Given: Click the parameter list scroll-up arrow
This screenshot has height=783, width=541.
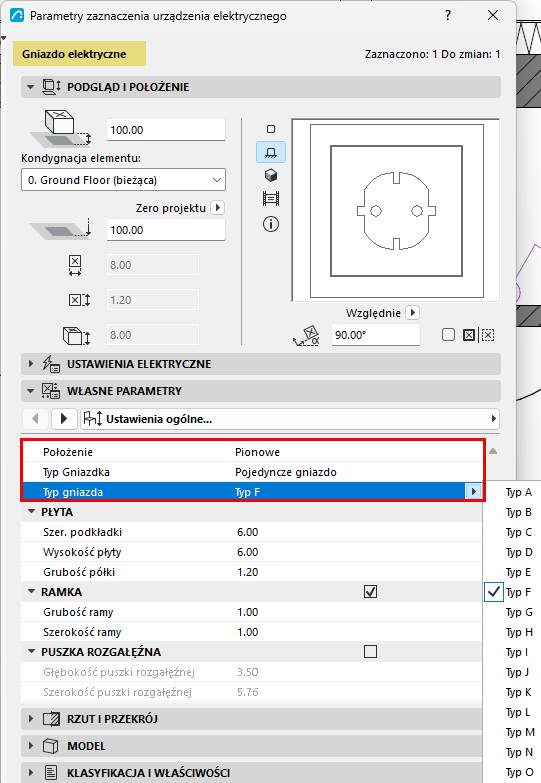Looking at the screenshot, I should (493, 451).
